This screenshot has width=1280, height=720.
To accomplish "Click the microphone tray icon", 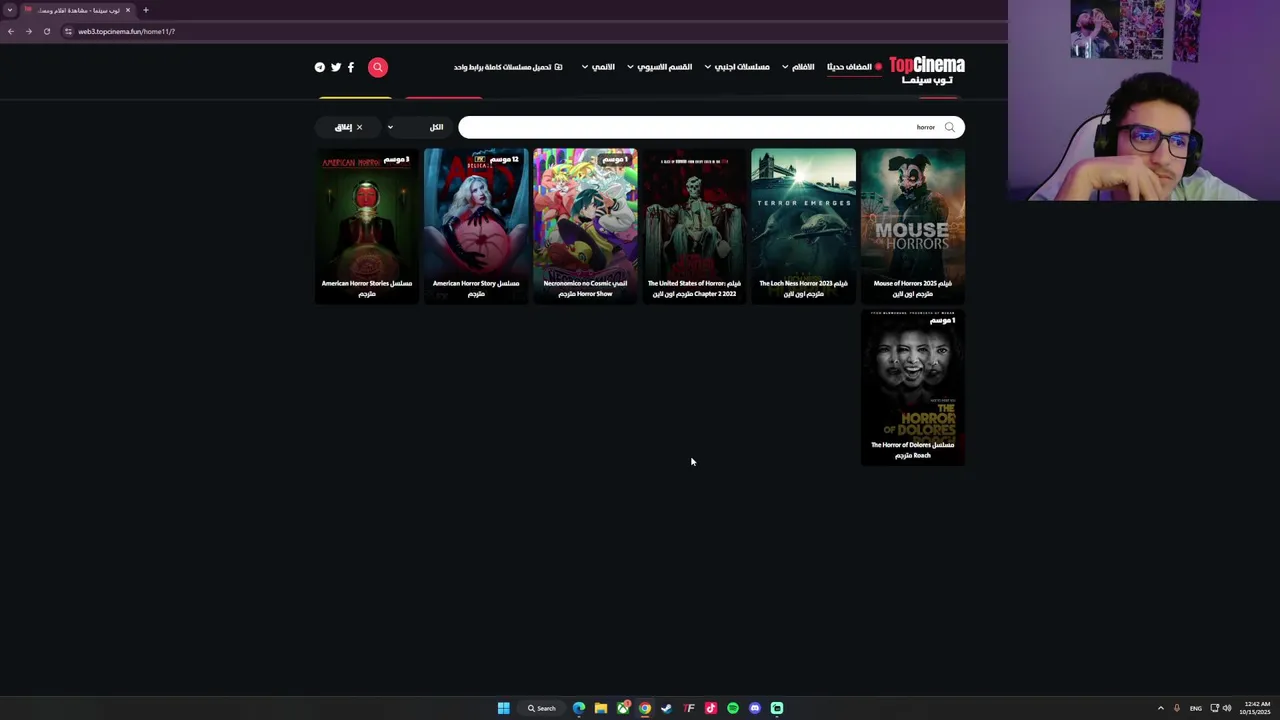I will pos(1177,708).
